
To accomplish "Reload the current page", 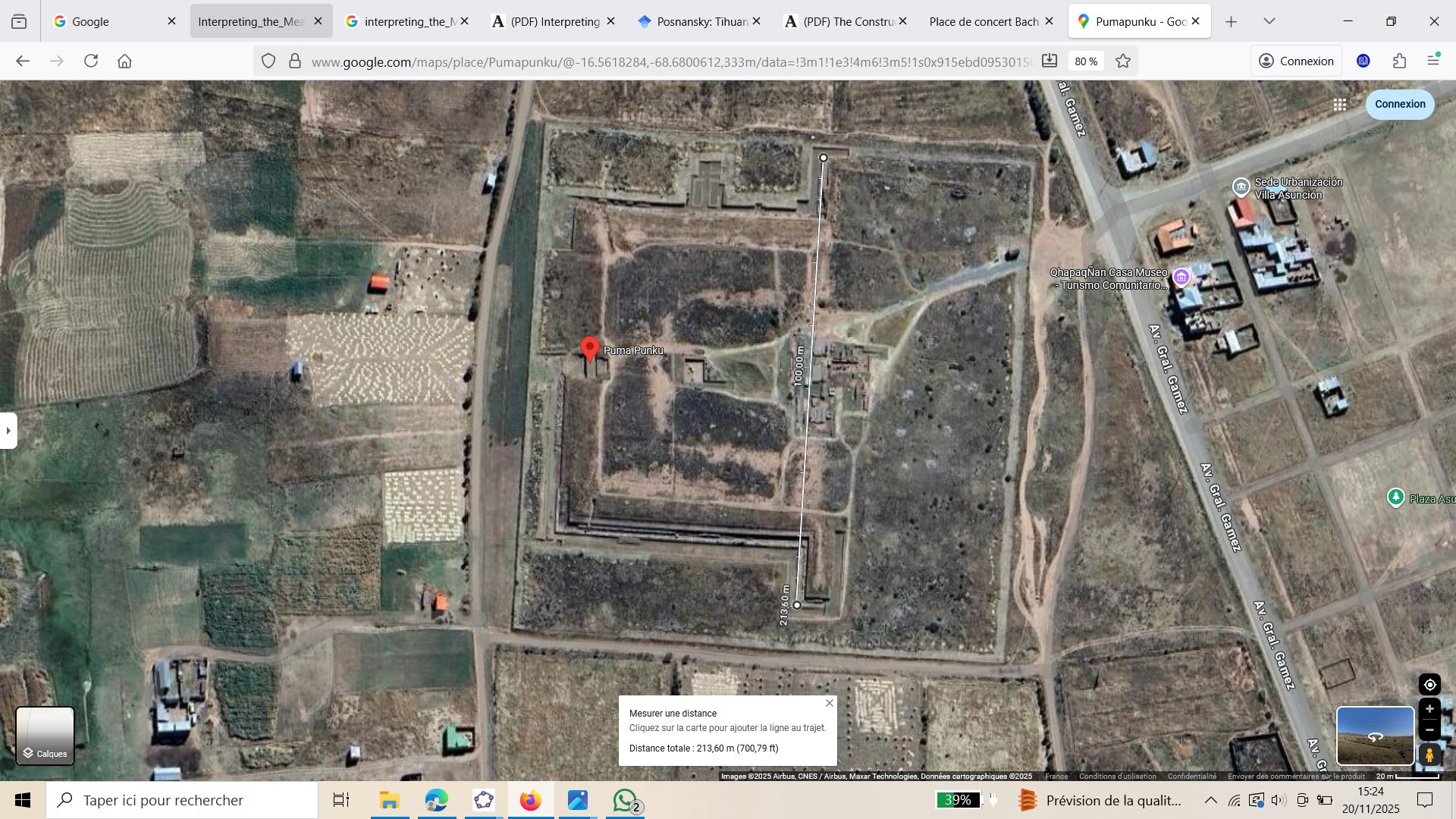I will (x=91, y=61).
